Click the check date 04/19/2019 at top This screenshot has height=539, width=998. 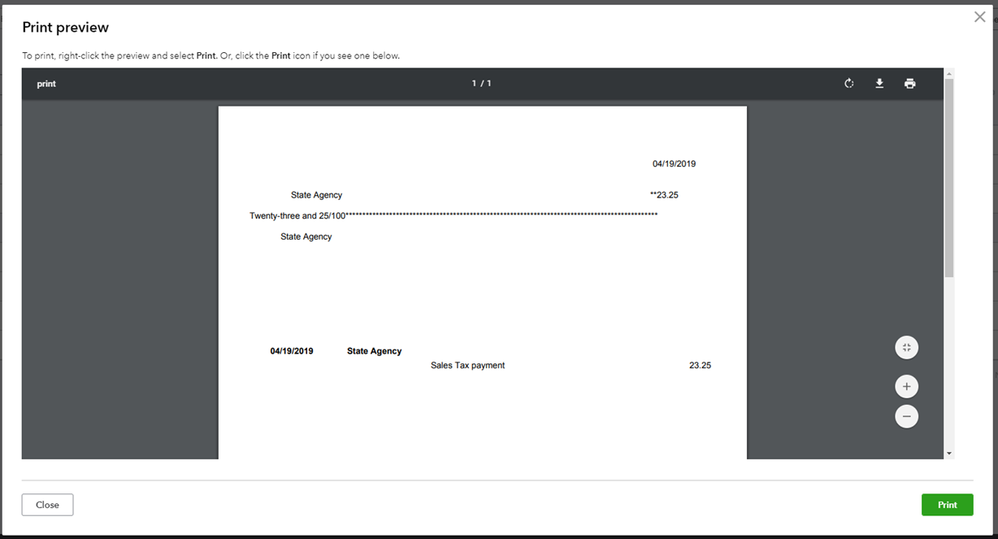pos(674,164)
